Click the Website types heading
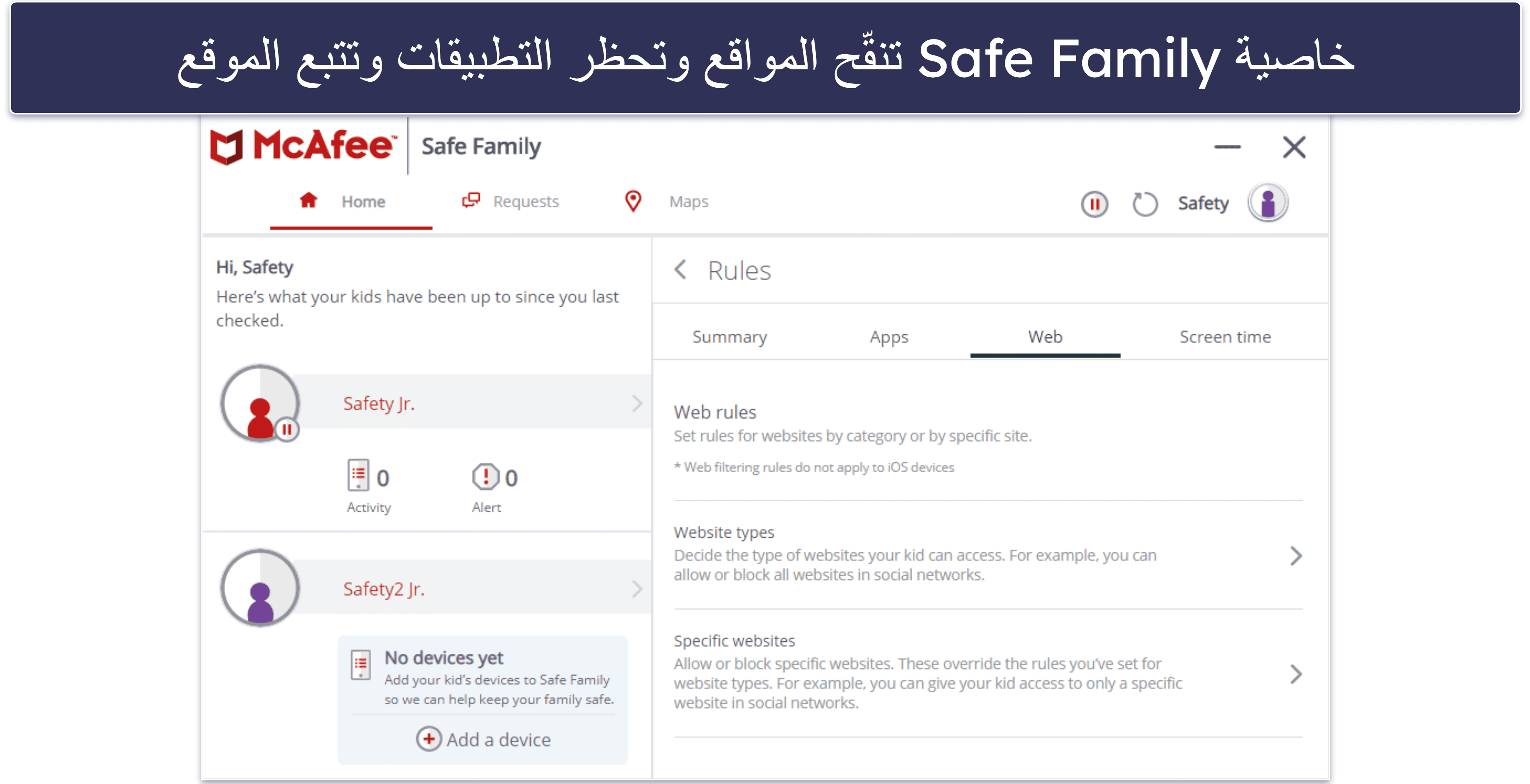Viewport: 1530px width, 784px height. tap(724, 532)
